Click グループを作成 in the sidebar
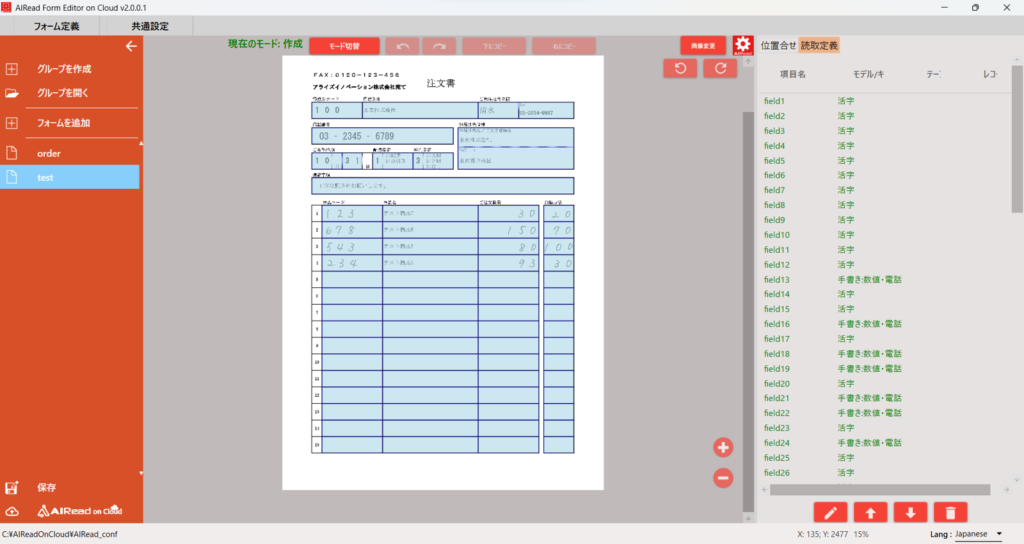Image resolution: width=1024 pixels, height=544 pixels. (x=63, y=69)
